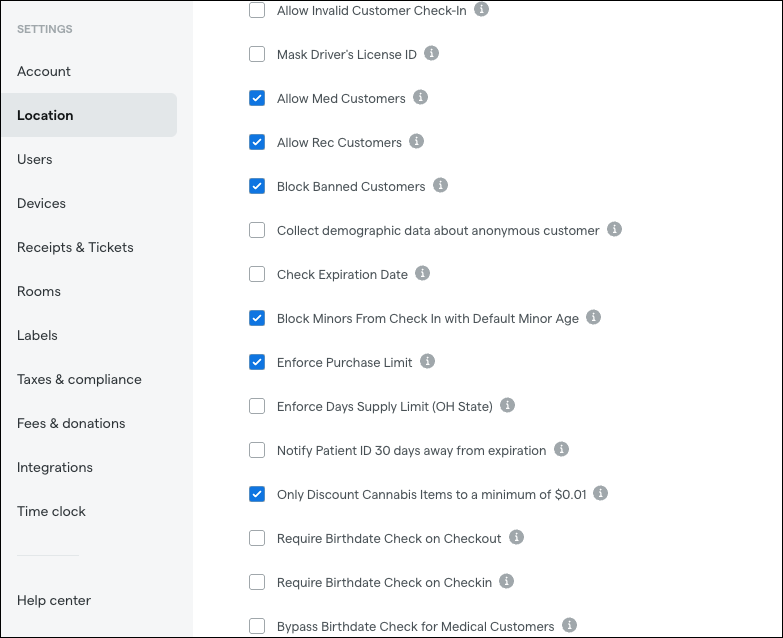Click info icon beside Allow Med Customers

[x=420, y=97]
